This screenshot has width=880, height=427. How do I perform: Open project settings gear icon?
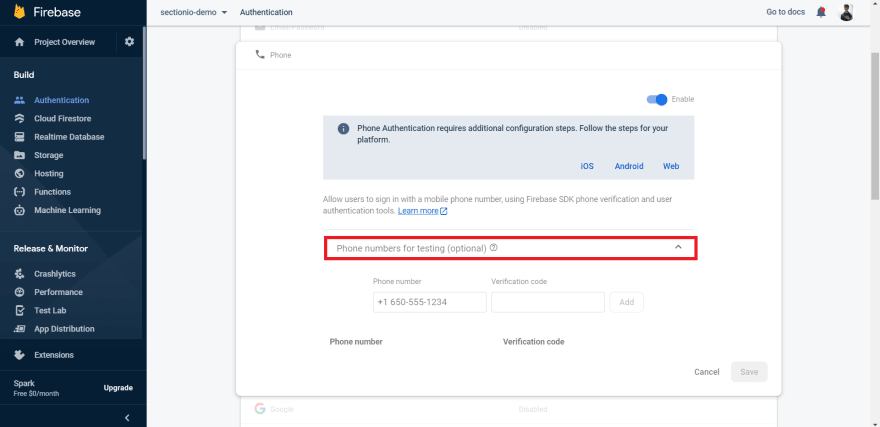130,42
